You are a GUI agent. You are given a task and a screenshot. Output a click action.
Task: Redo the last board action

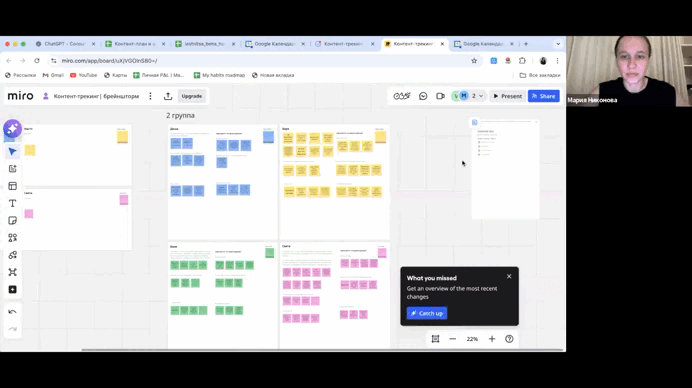pos(12,329)
